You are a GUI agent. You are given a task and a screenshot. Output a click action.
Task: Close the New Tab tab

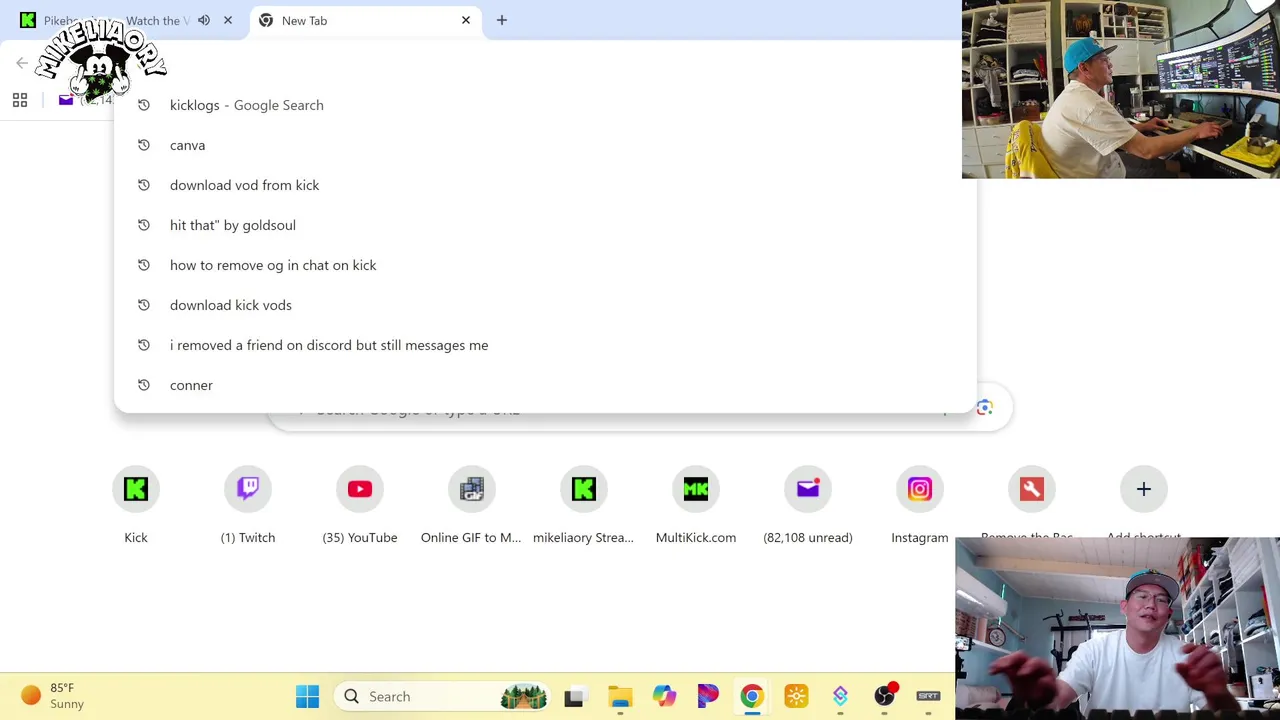pyautogui.click(x=466, y=20)
